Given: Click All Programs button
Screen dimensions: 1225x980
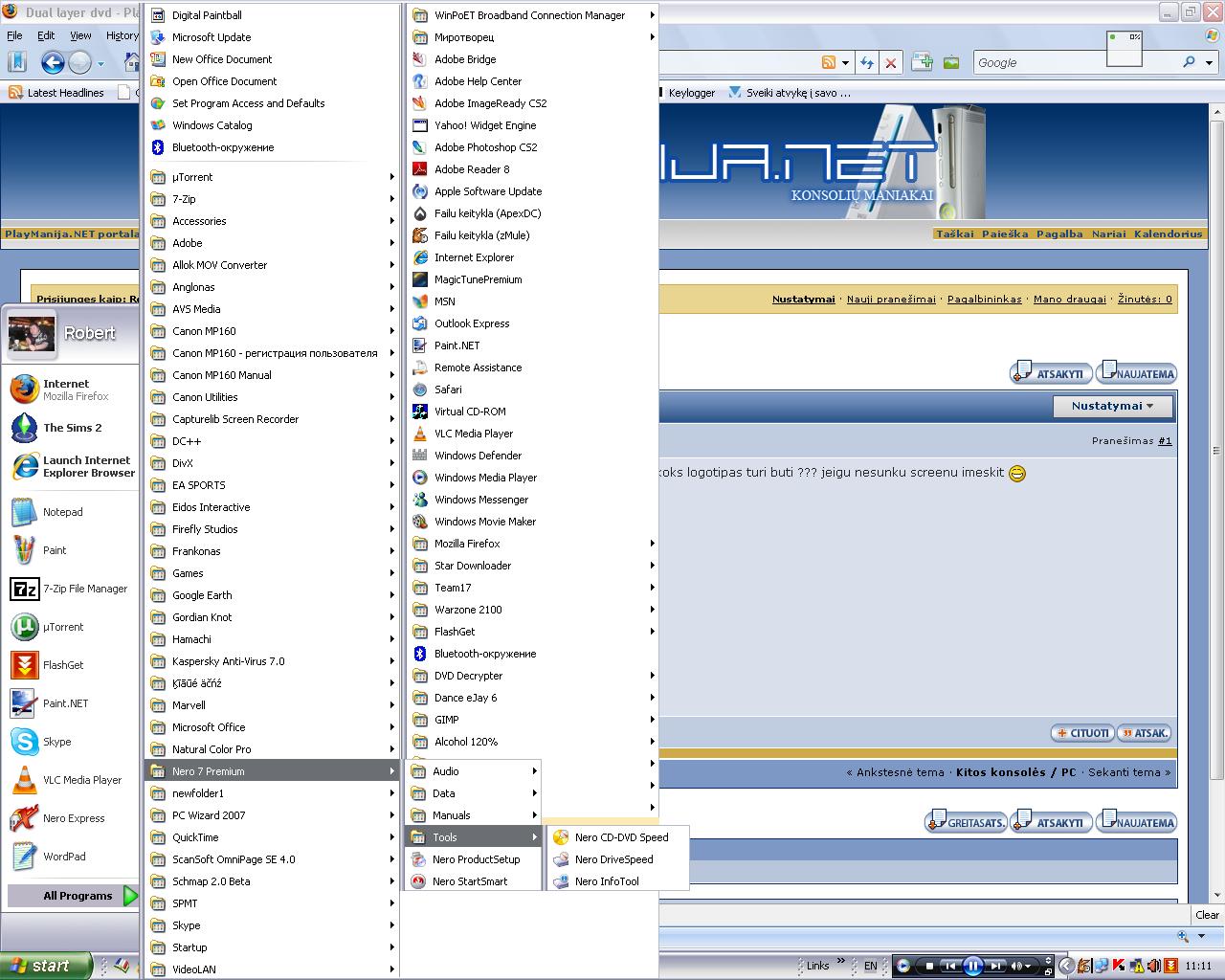Looking at the screenshot, I should (74, 896).
